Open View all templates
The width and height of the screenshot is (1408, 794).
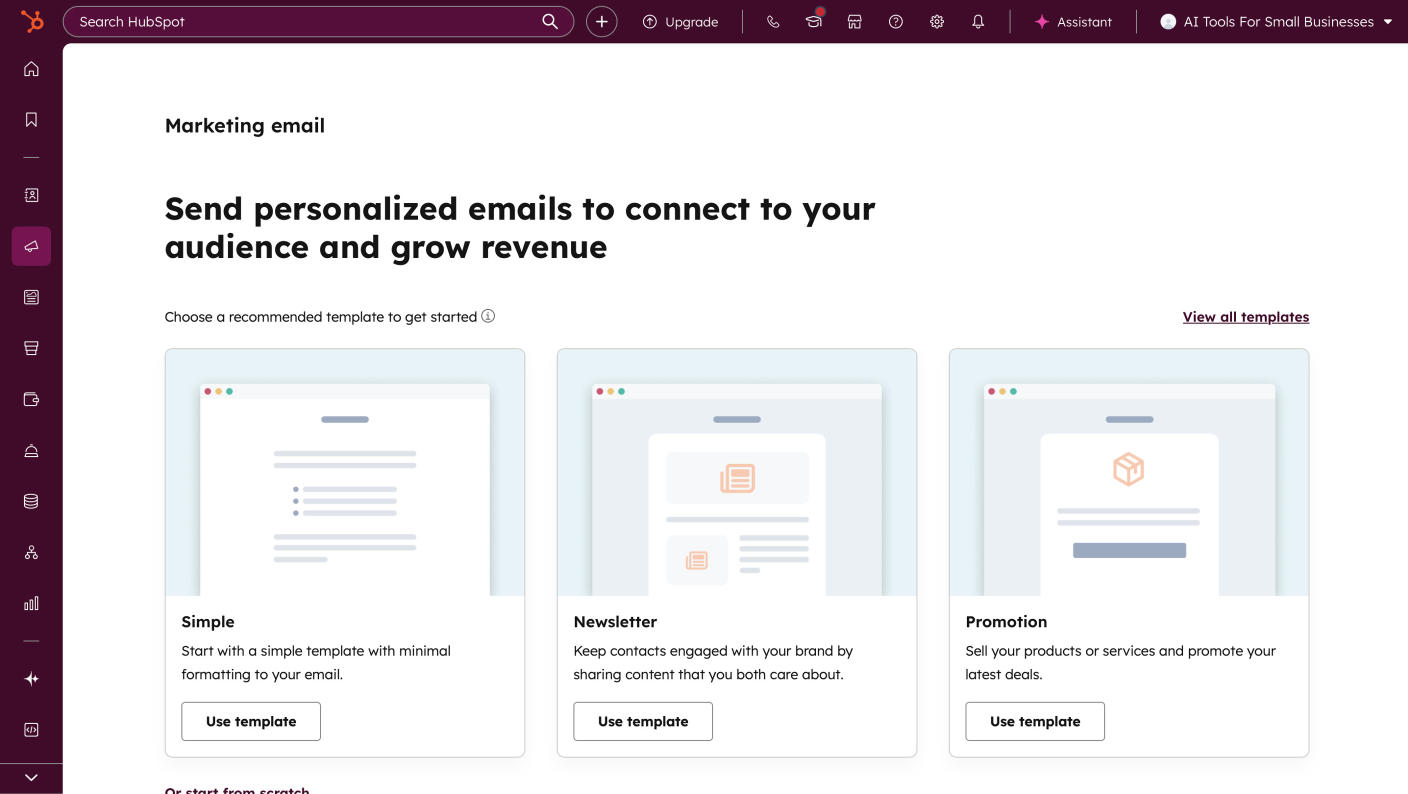click(1246, 317)
